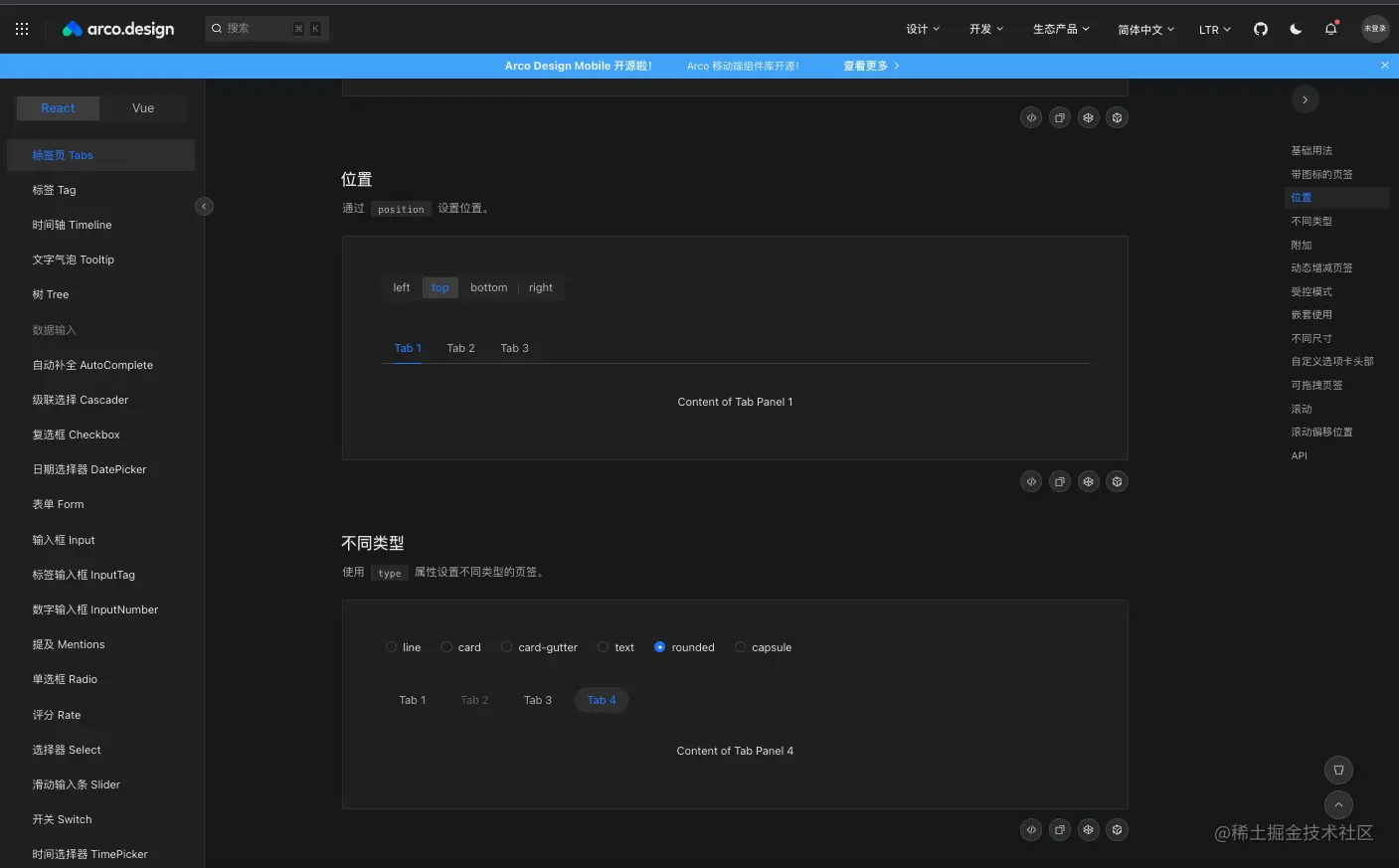Select Tab 2 in the 位置 demo

461,348
